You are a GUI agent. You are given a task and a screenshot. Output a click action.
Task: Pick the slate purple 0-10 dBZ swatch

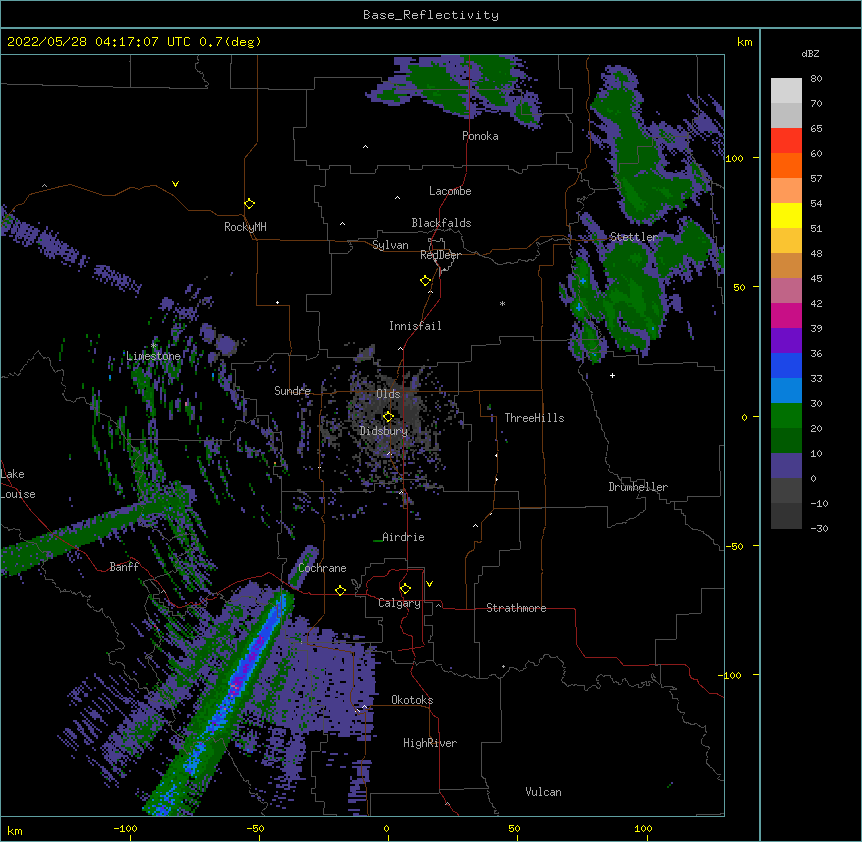coord(786,466)
